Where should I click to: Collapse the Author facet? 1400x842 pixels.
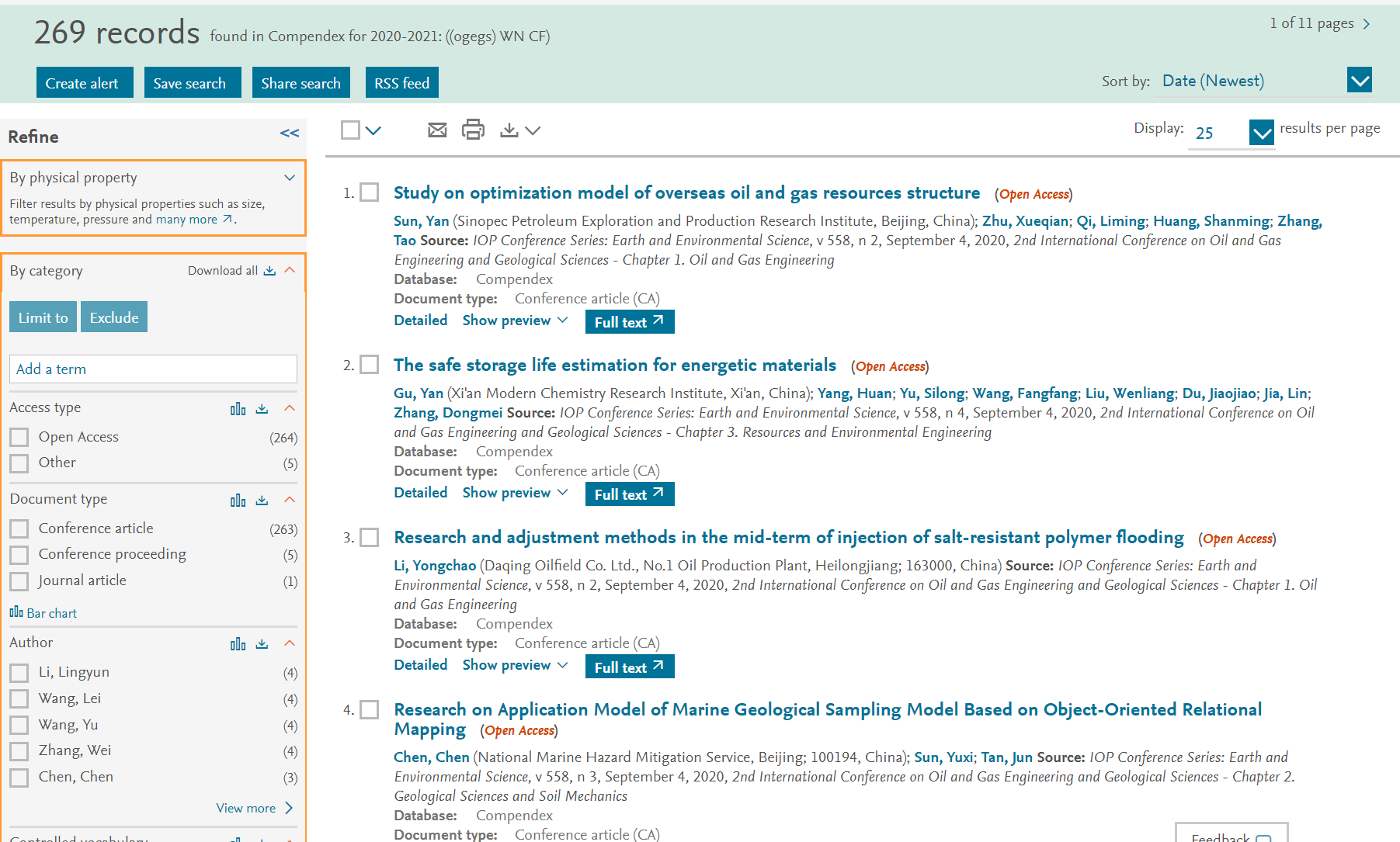point(290,643)
